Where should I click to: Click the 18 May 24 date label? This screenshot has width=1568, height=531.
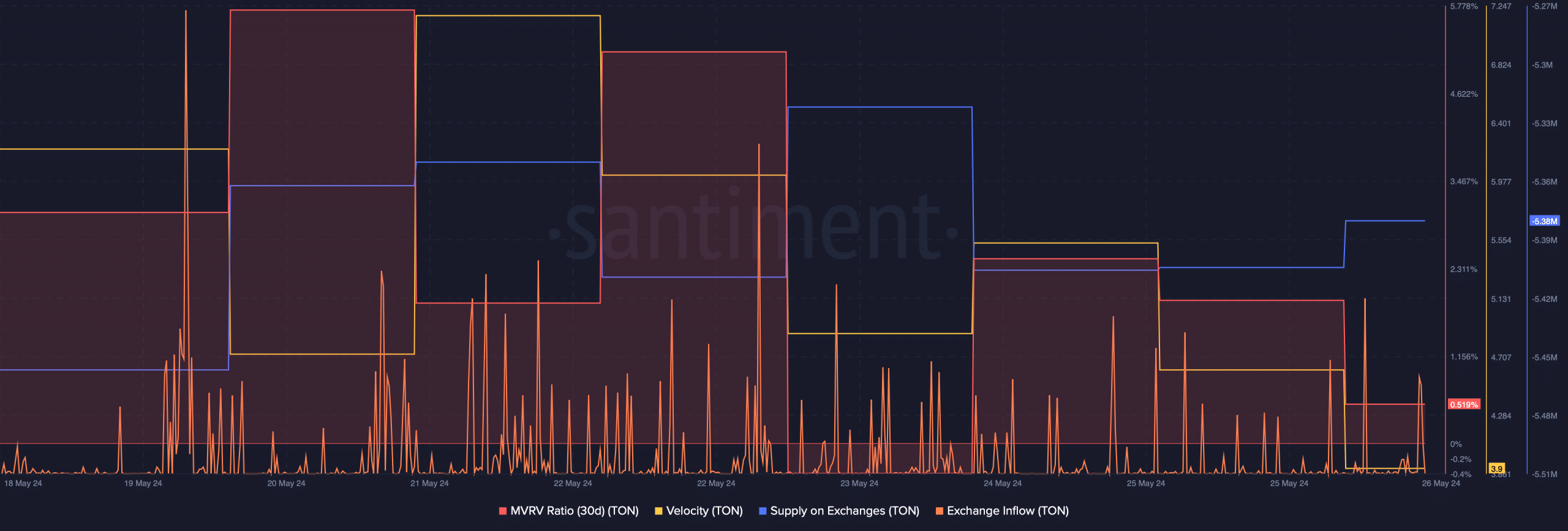(x=23, y=483)
